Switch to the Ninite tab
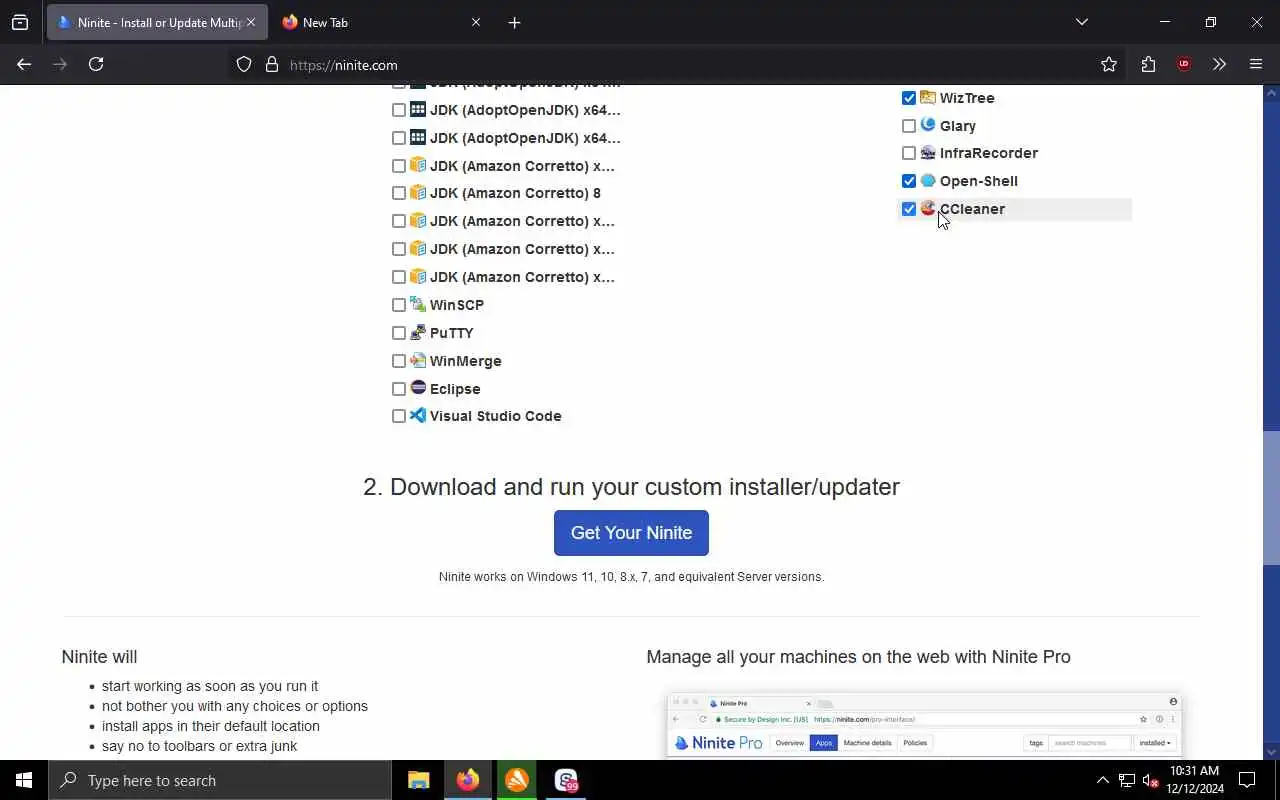 click(157, 22)
